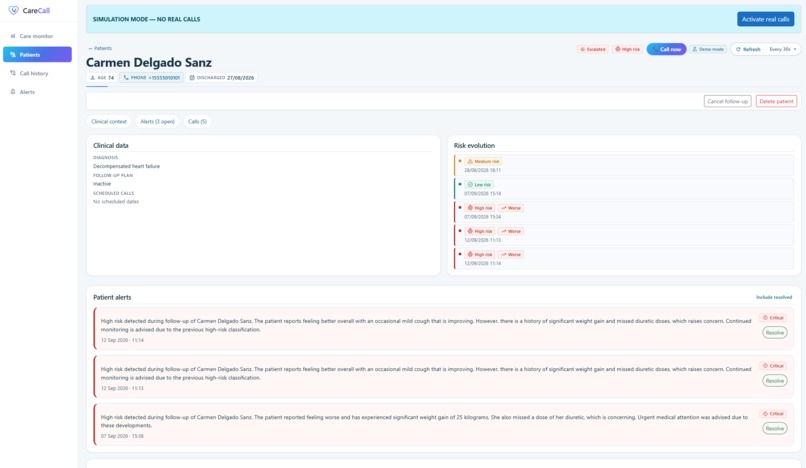Screen dimensions: 806x468
Task: Click the Carmen Delgado Sanz heading
Action: tap(149, 63)
